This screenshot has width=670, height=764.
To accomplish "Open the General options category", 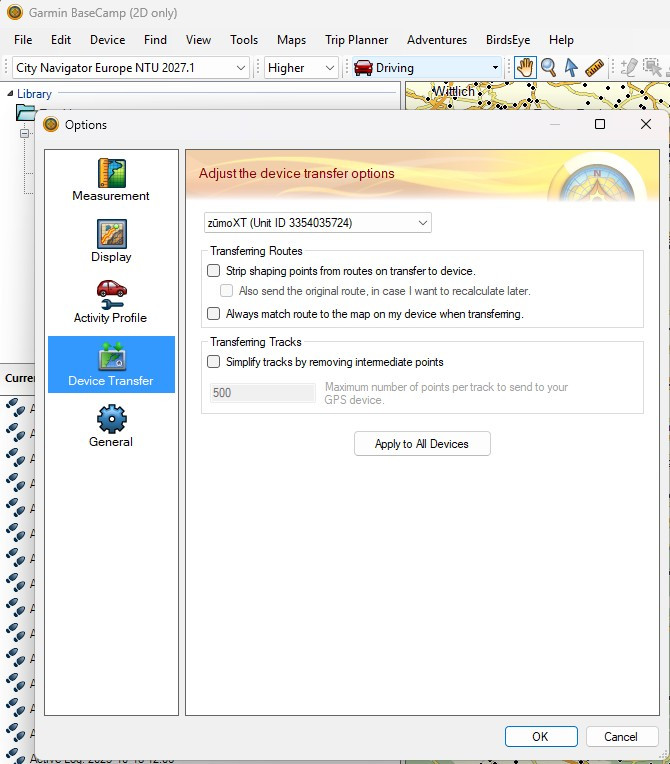I will [111, 426].
